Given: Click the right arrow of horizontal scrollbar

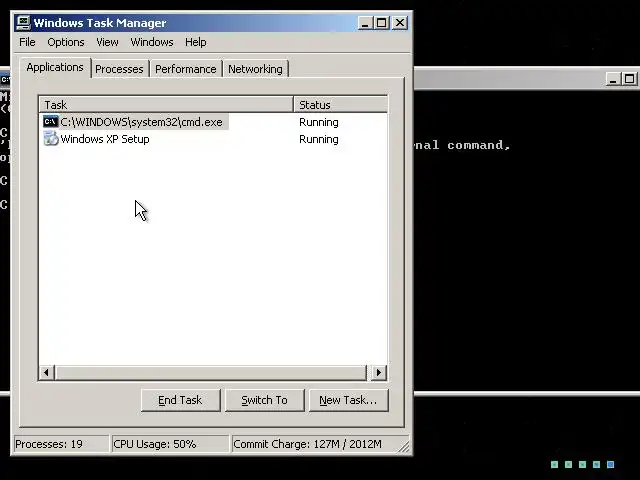Looking at the screenshot, I should pyautogui.click(x=378, y=372).
